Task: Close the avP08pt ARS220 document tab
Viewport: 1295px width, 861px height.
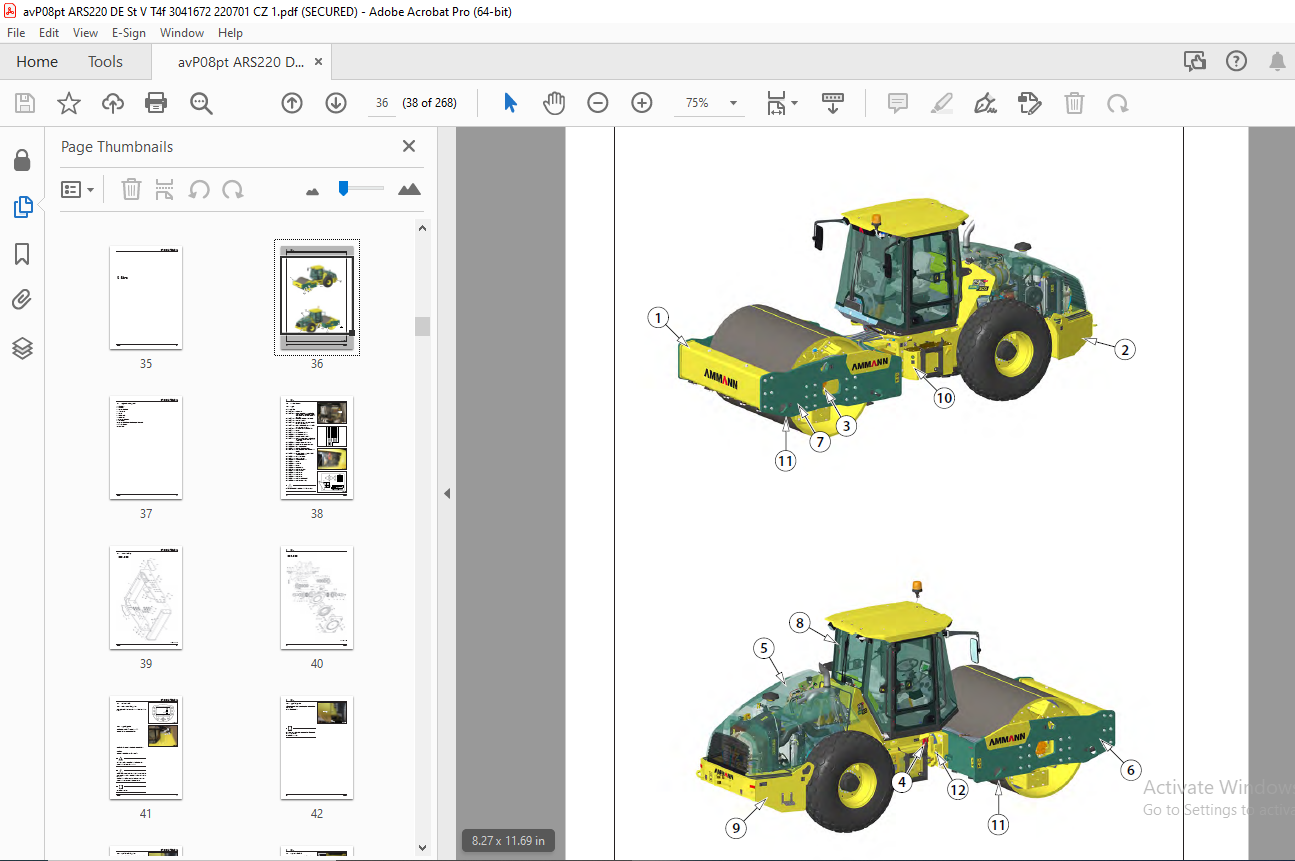Action: (x=318, y=62)
